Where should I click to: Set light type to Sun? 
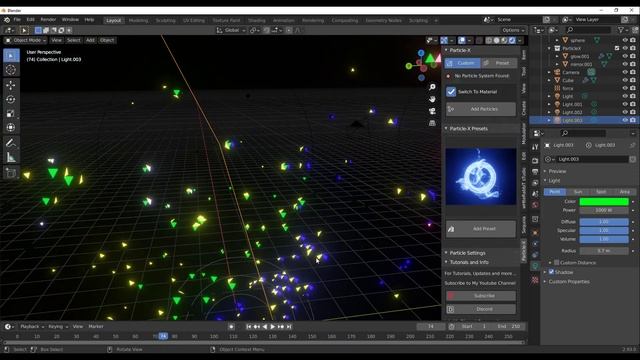pos(578,192)
